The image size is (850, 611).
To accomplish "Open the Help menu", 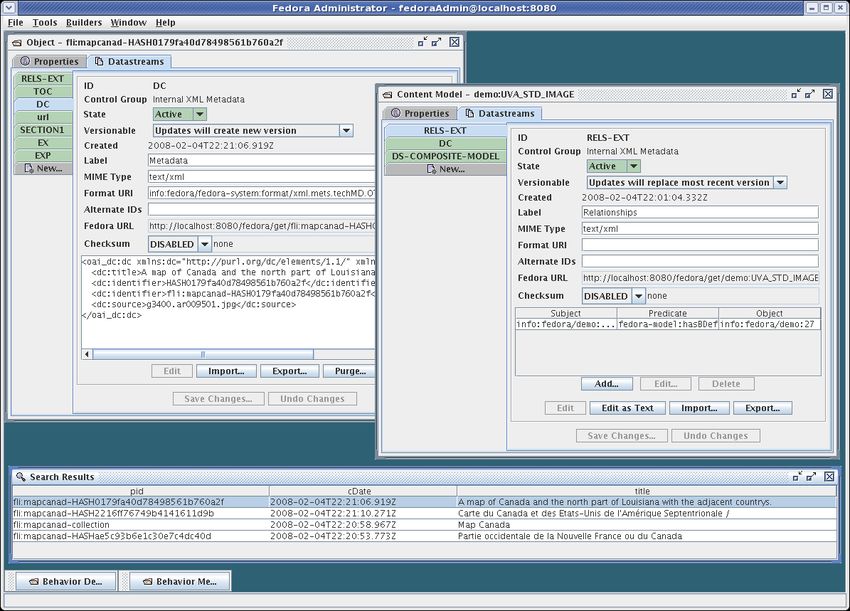I will (x=165, y=22).
